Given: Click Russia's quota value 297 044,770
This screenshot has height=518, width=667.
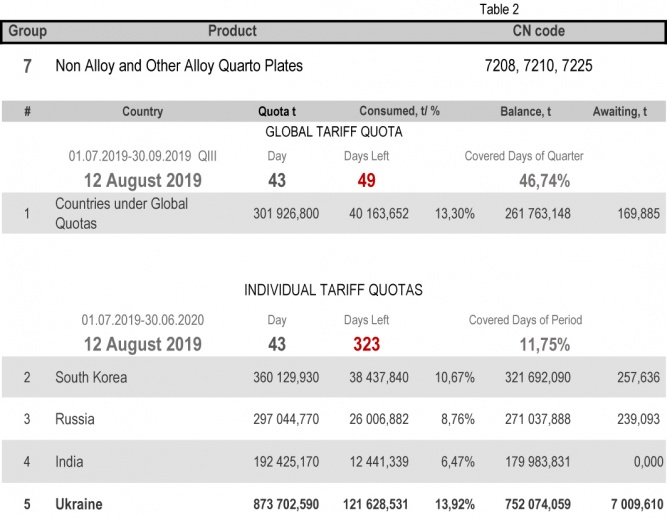Looking at the screenshot, I should (x=287, y=420).
